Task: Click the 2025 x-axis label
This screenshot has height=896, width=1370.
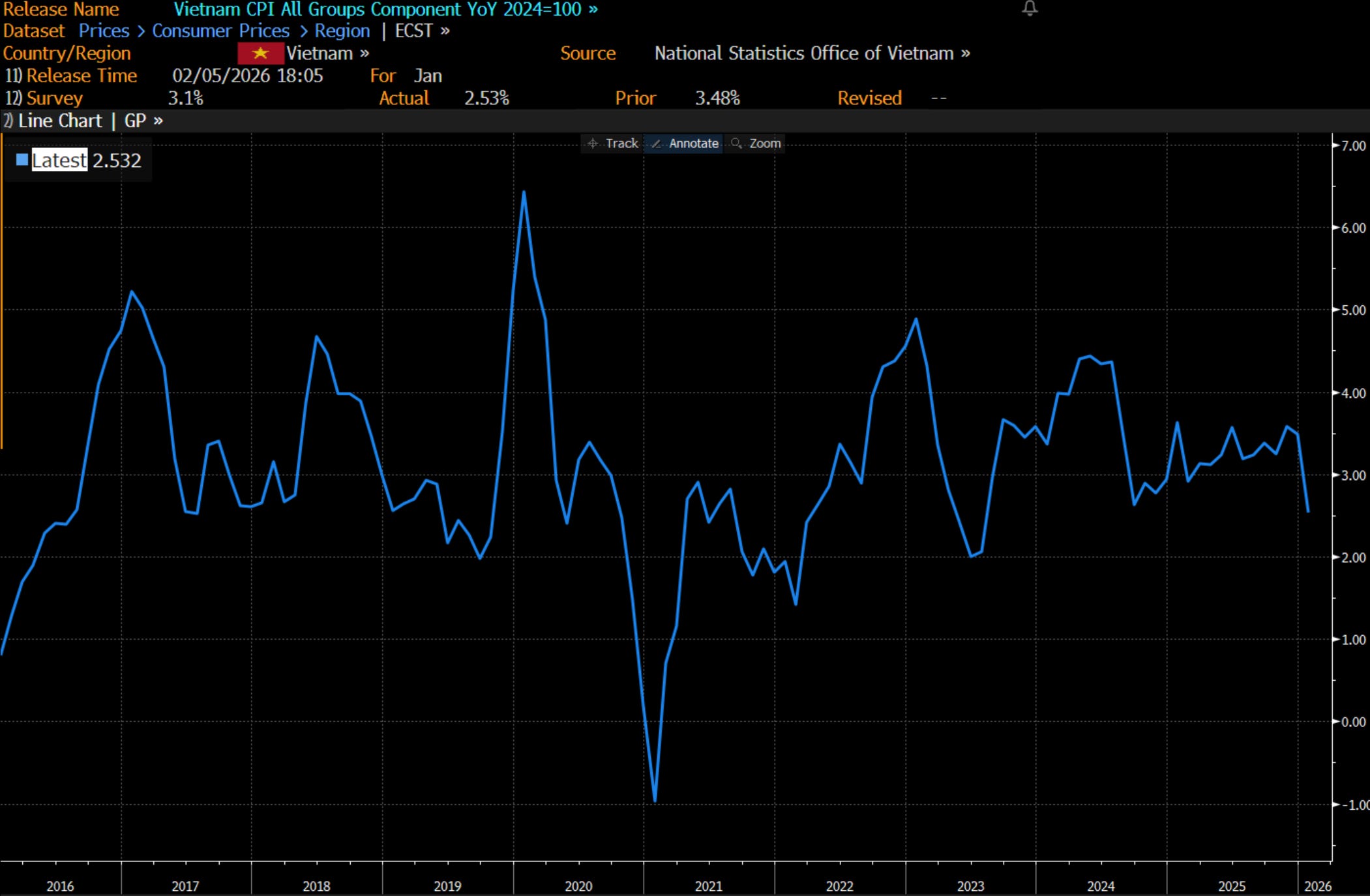Action: (x=1232, y=886)
